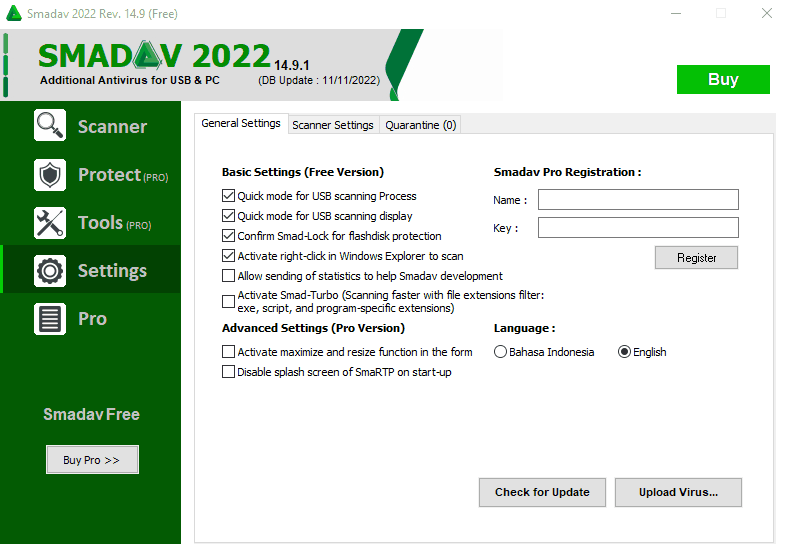Click Buy Pro >> button

92,460
